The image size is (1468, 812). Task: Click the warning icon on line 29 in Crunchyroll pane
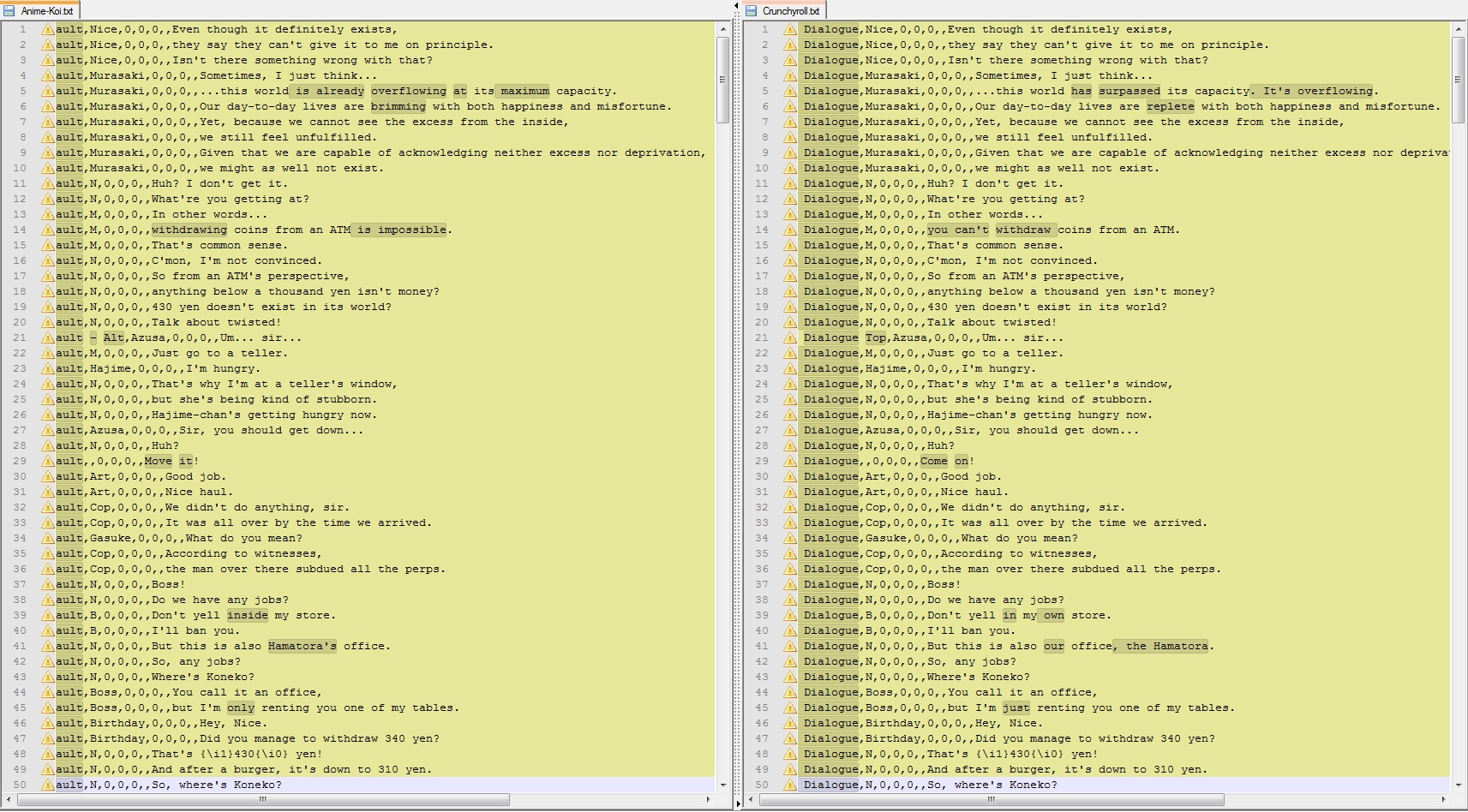coord(790,461)
